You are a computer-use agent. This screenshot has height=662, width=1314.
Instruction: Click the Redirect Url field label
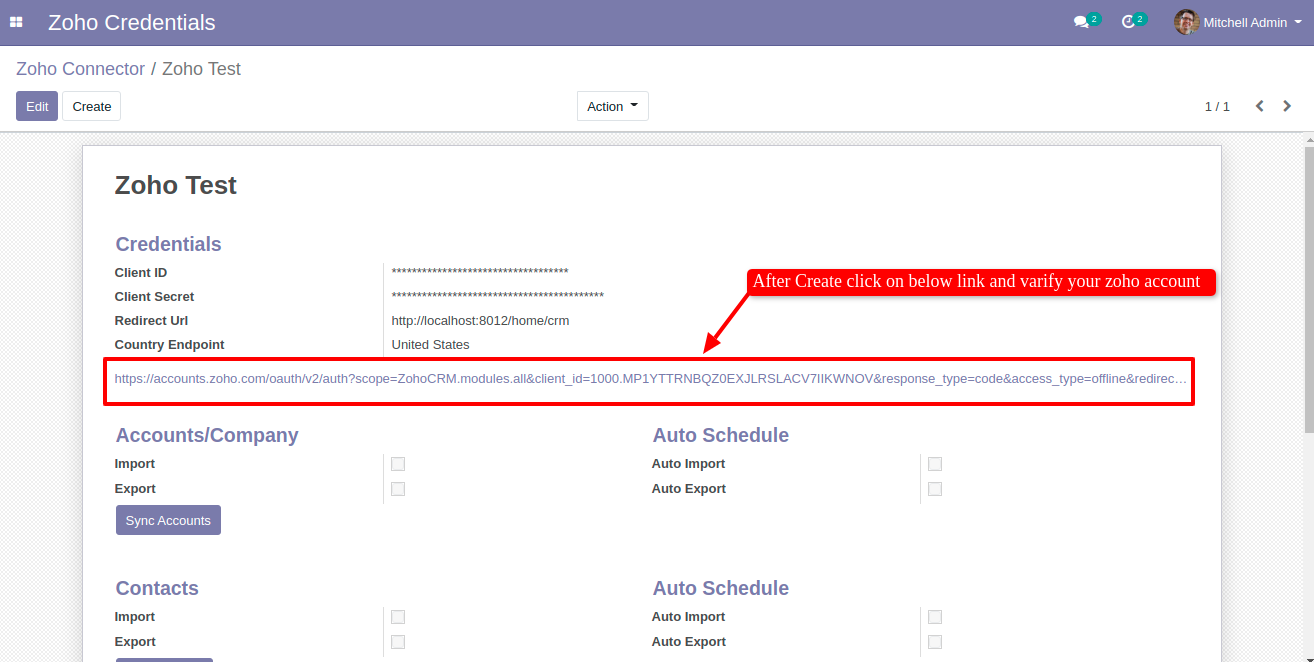[x=151, y=321]
